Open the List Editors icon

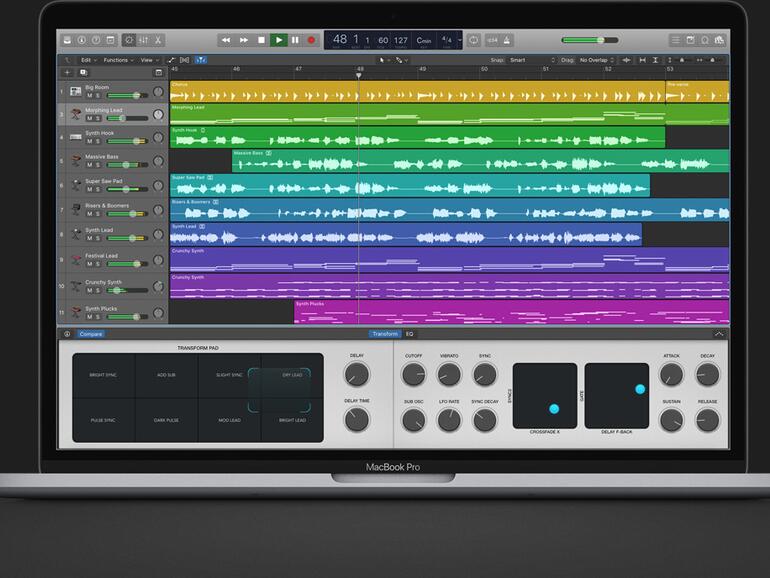coord(676,40)
